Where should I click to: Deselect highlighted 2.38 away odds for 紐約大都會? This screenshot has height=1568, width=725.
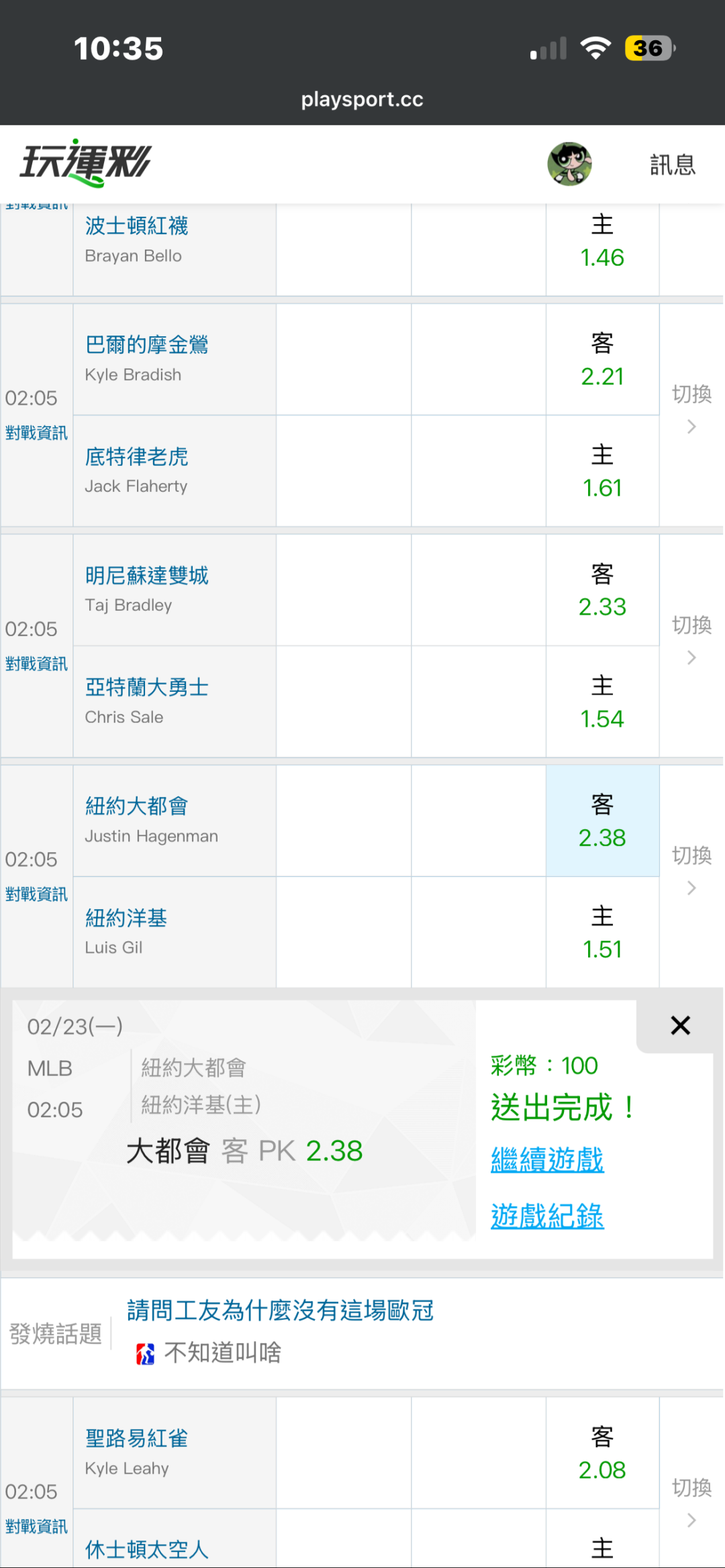tap(602, 821)
